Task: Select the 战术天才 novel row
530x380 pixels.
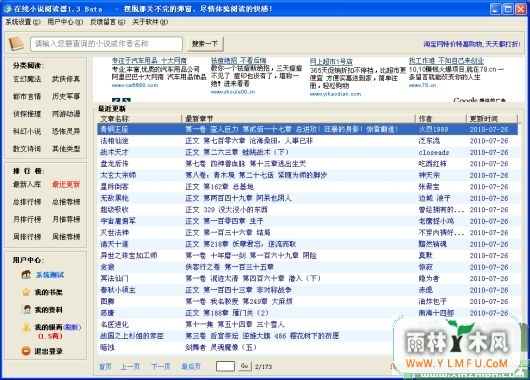Action: coord(308,152)
